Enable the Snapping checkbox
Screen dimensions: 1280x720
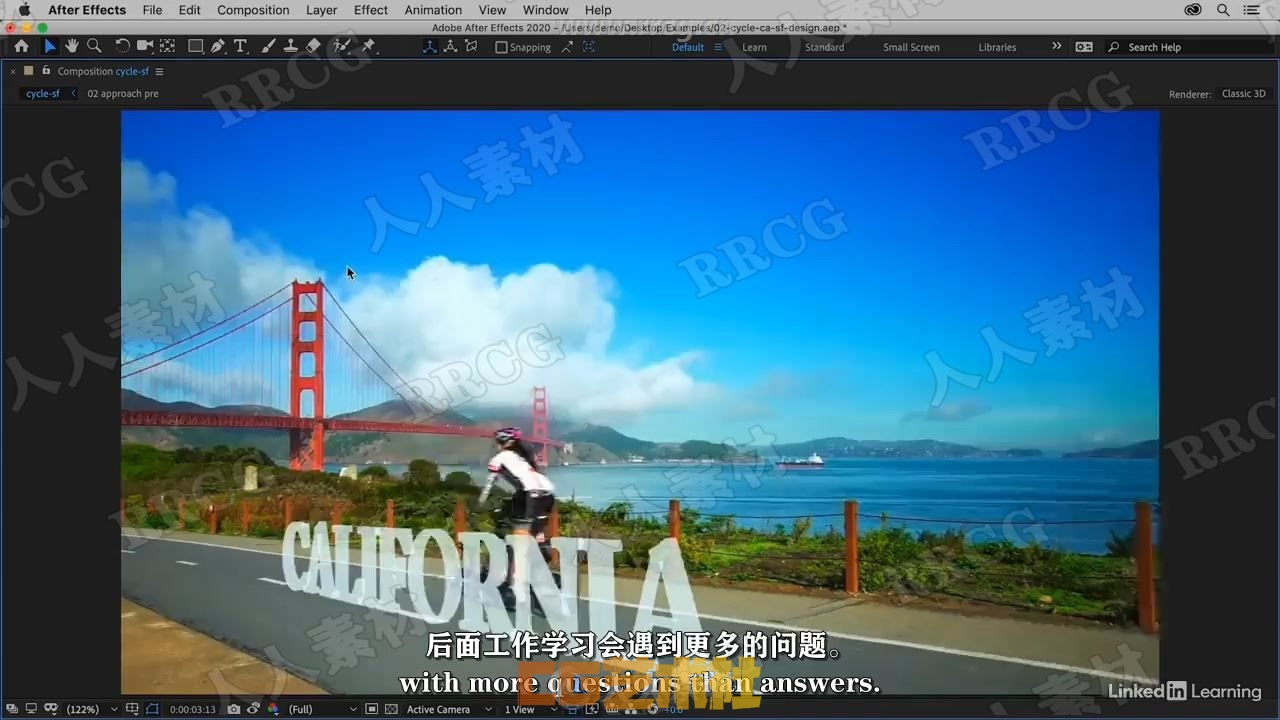(x=502, y=47)
